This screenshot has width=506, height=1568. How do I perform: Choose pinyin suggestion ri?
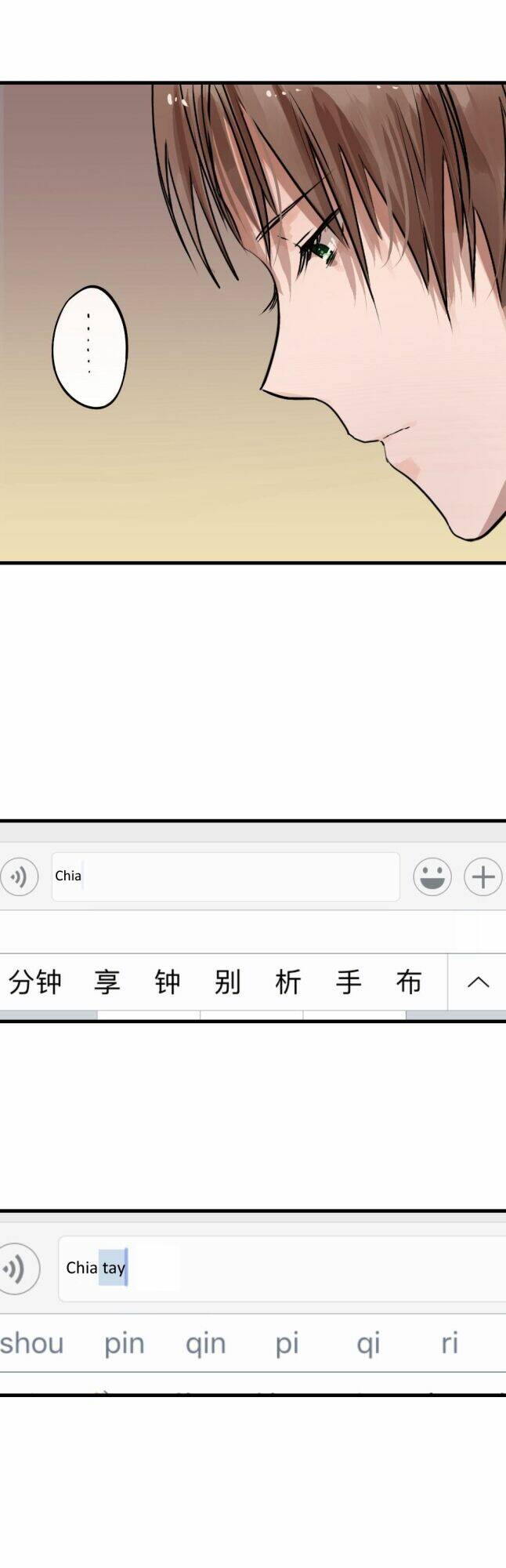point(450,1343)
